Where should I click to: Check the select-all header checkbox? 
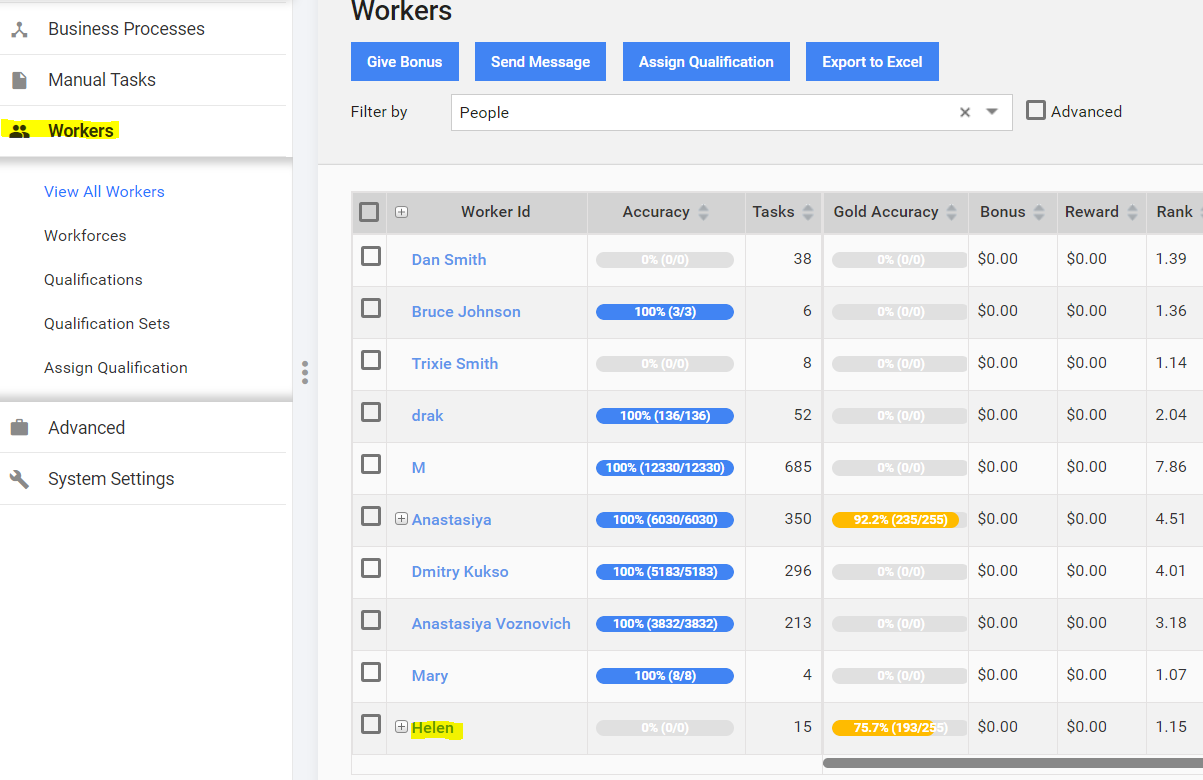(369, 212)
